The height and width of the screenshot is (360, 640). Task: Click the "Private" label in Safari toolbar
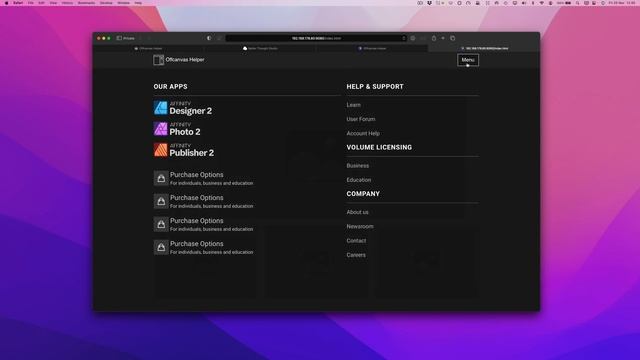(129, 38)
